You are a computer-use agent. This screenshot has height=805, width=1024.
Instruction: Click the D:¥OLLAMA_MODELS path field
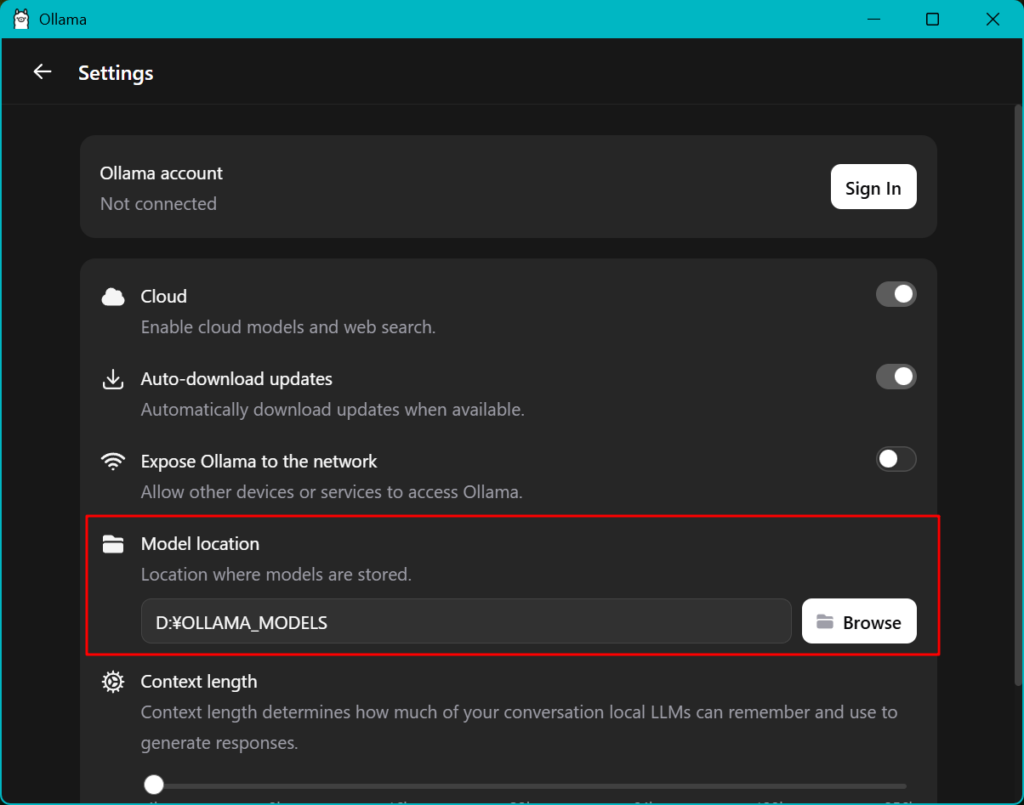(466, 621)
